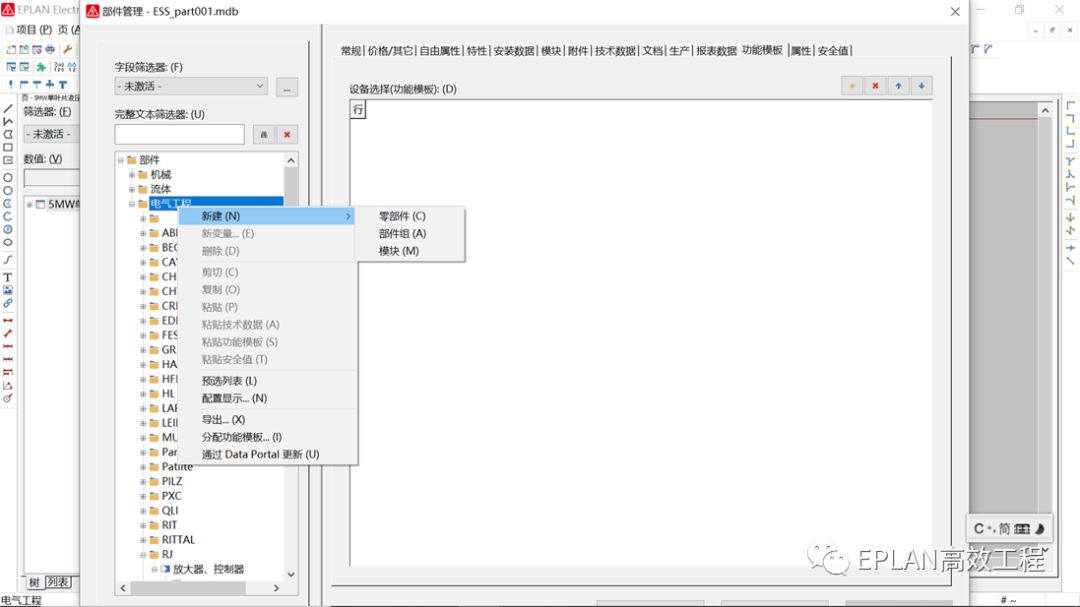The height and width of the screenshot is (607, 1080).
Task: Click inside the full-text filter input field
Action: click(x=180, y=133)
